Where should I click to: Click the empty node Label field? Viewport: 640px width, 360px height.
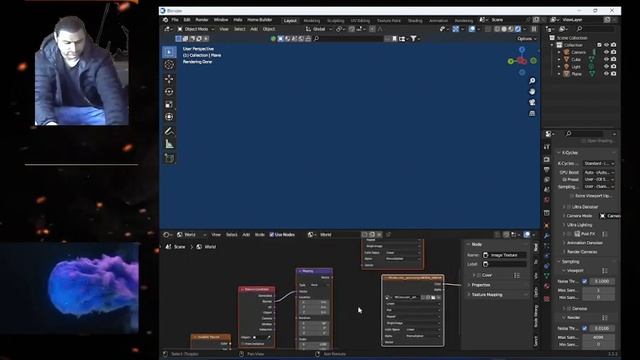[x=504, y=264]
